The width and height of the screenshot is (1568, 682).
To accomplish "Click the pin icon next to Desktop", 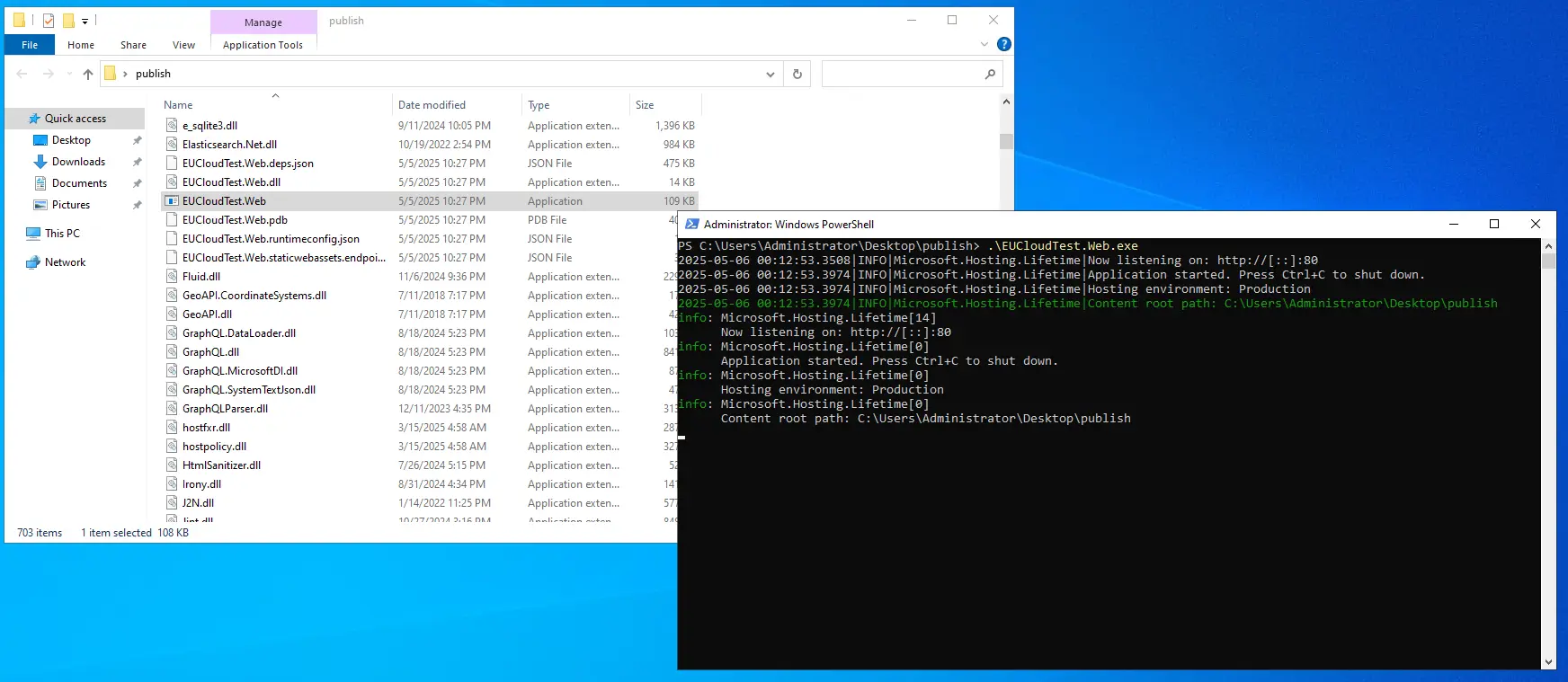I will (137, 140).
